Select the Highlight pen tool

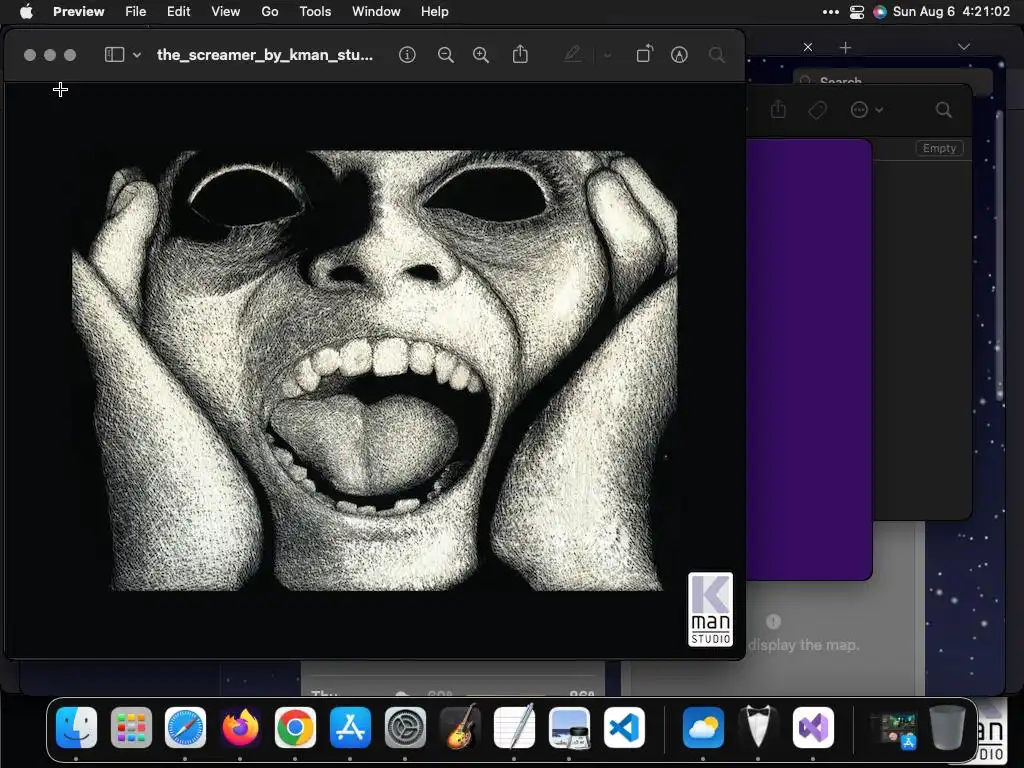573,54
